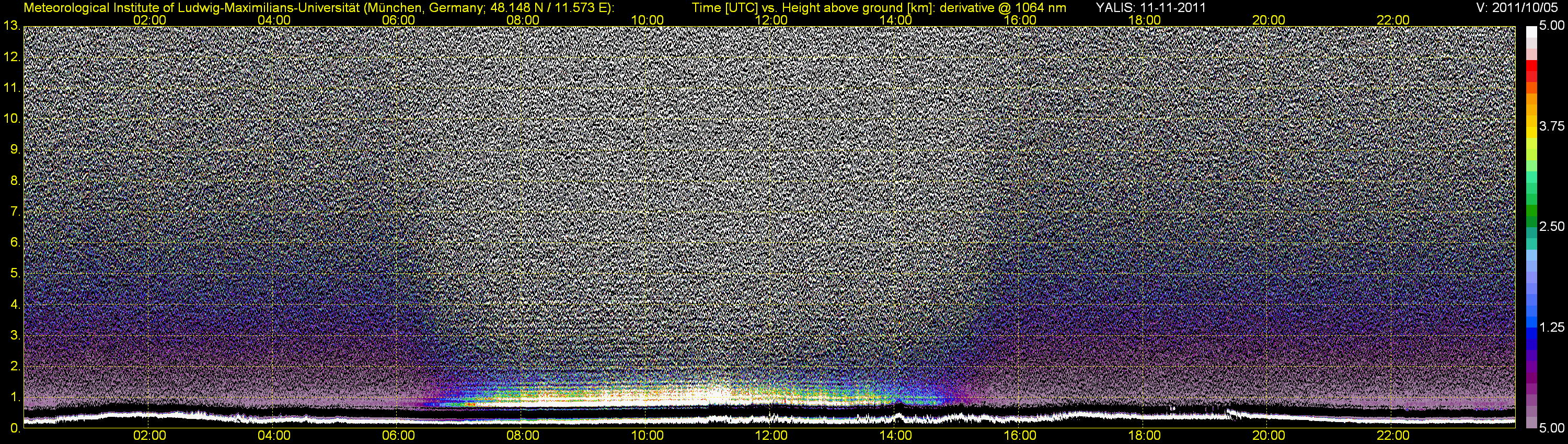The height and width of the screenshot is (444, 1568).
Task: Pick the green segment of the colorbar
Action: pyautogui.click(x=1531, y=212)
